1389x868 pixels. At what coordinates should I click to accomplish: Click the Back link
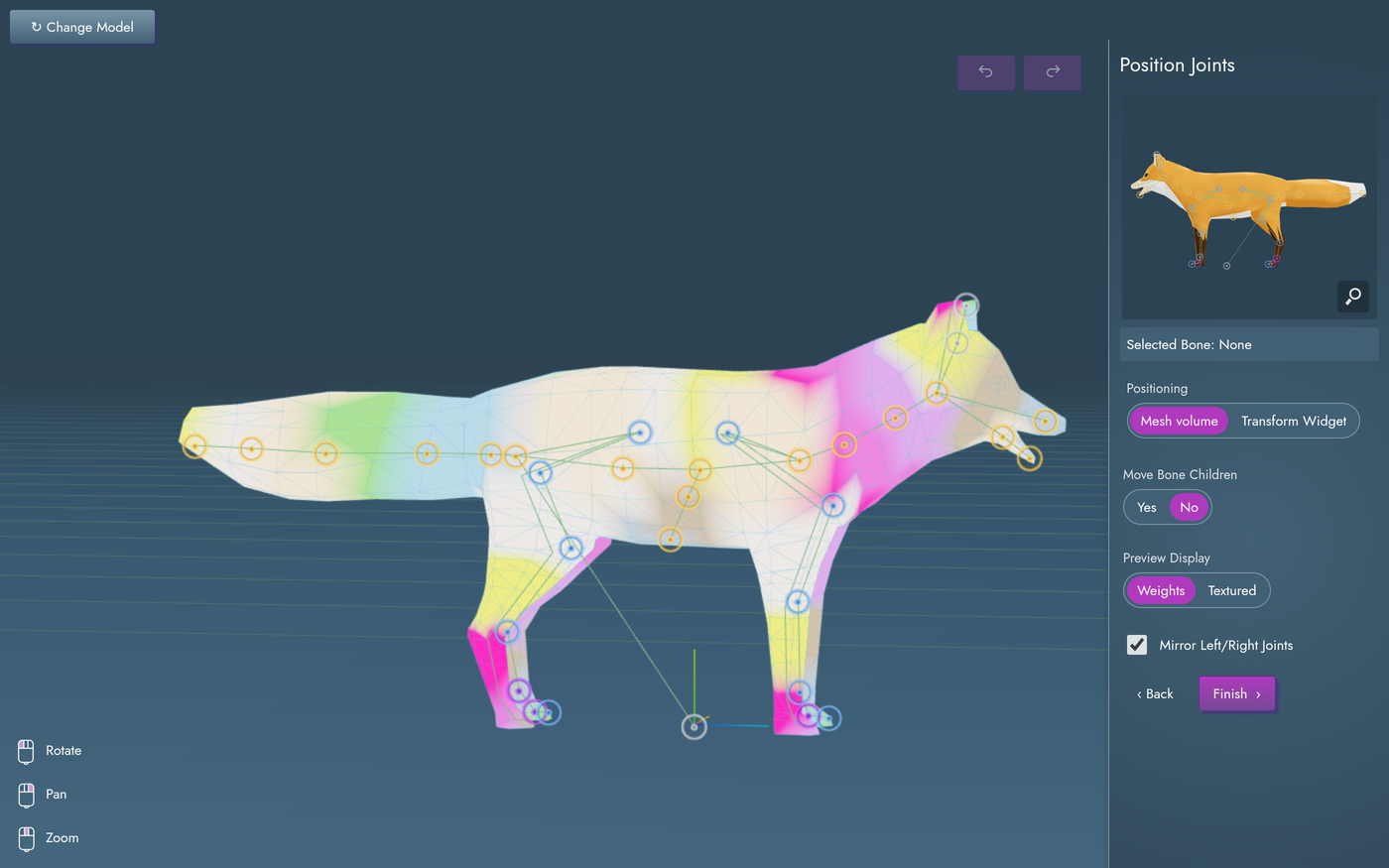click(1155, 693)
